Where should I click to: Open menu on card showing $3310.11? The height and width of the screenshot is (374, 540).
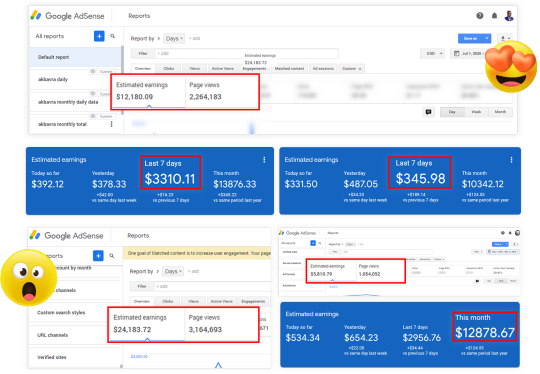[264, 160]
